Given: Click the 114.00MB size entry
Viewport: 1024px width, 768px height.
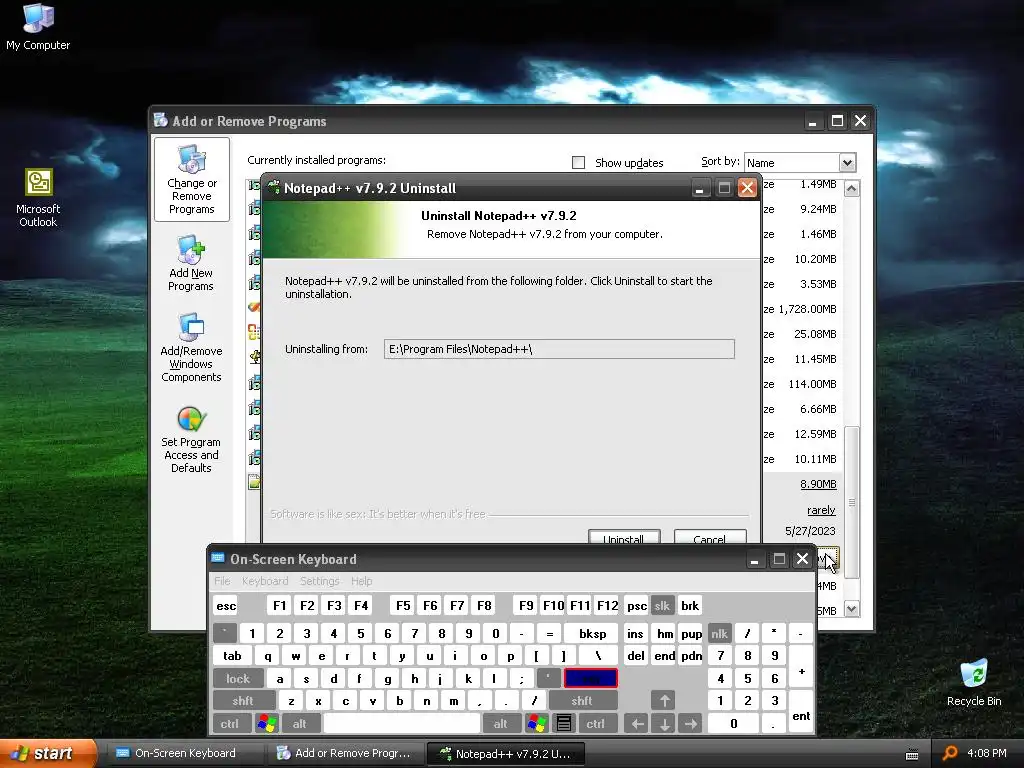Looking at the screenshot, I should coord(812,384).
